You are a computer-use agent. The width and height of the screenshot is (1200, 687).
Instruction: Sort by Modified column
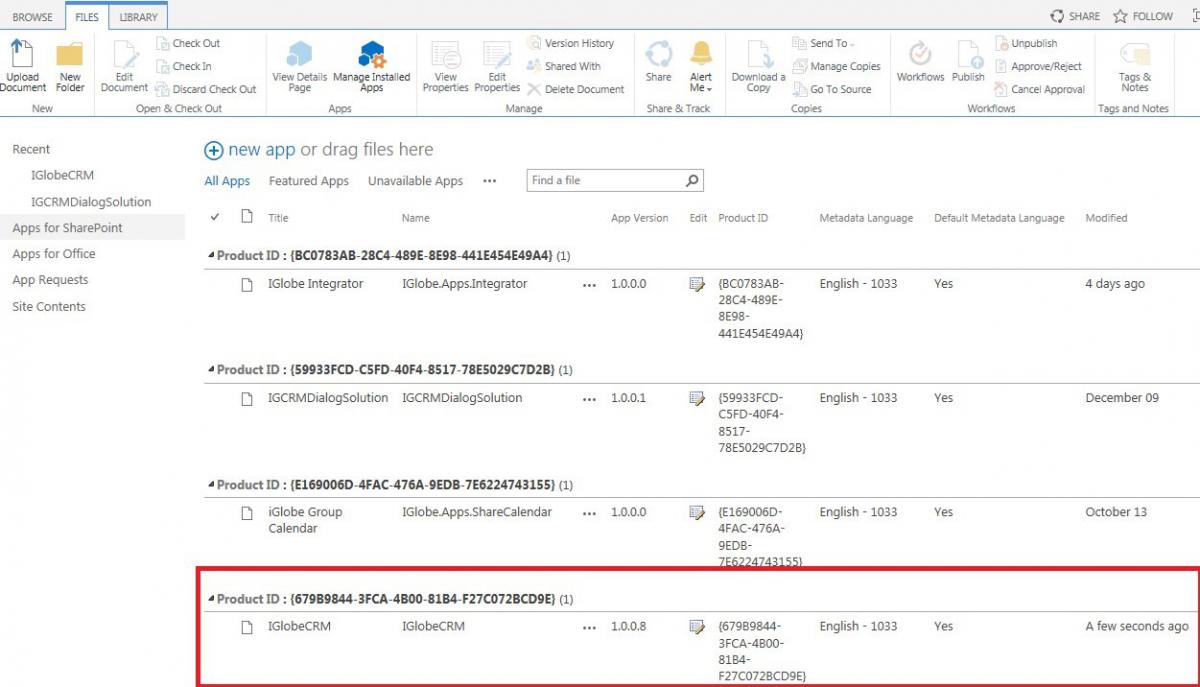pos(1106,218)
